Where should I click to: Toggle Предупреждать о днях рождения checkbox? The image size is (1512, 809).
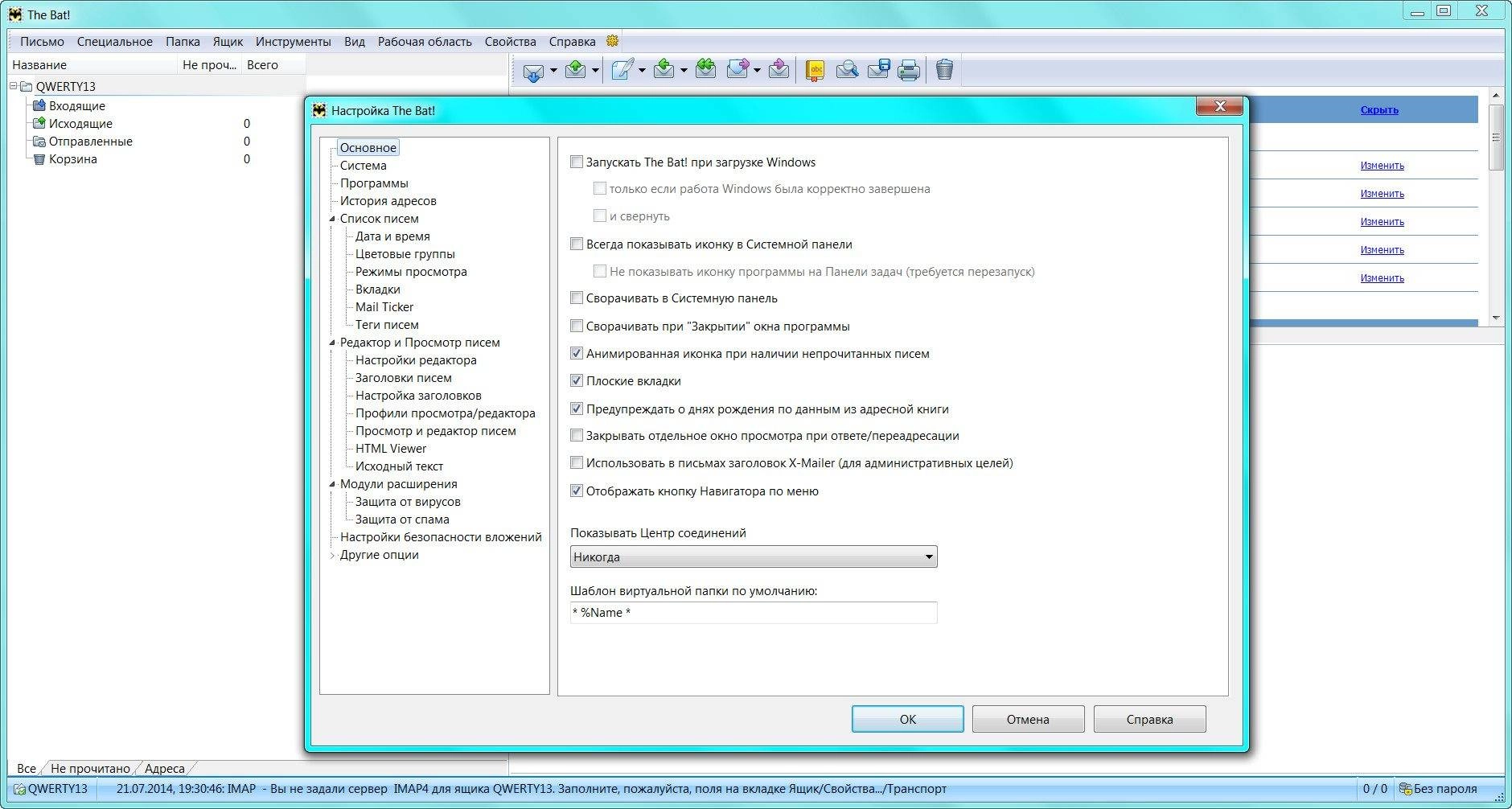tap(577, 409)
